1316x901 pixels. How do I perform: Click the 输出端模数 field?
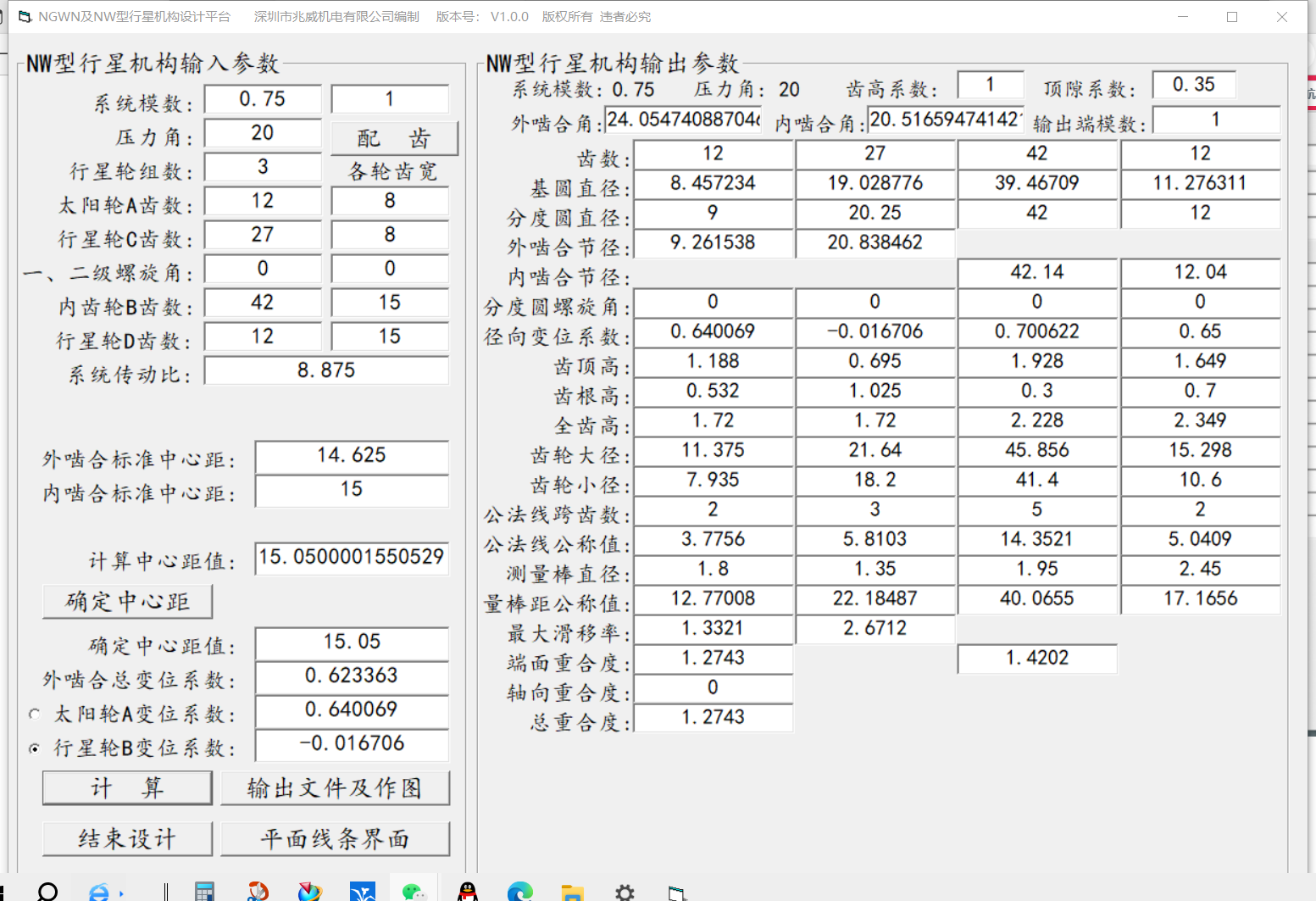(1216, 120)
